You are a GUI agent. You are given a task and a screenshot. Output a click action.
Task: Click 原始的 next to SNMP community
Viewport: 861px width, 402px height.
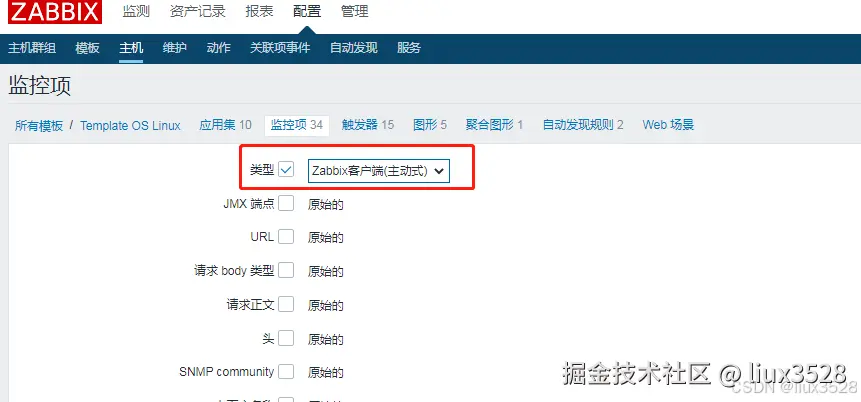pos(326,373)
